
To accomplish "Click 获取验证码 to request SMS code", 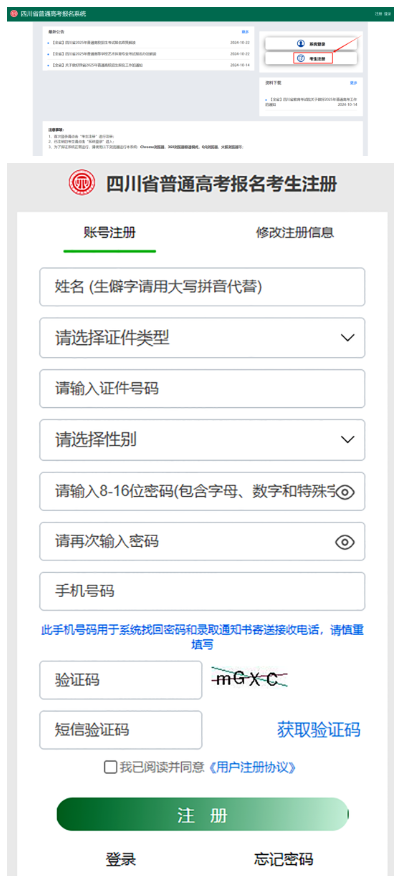I will [x=319, y=729].
